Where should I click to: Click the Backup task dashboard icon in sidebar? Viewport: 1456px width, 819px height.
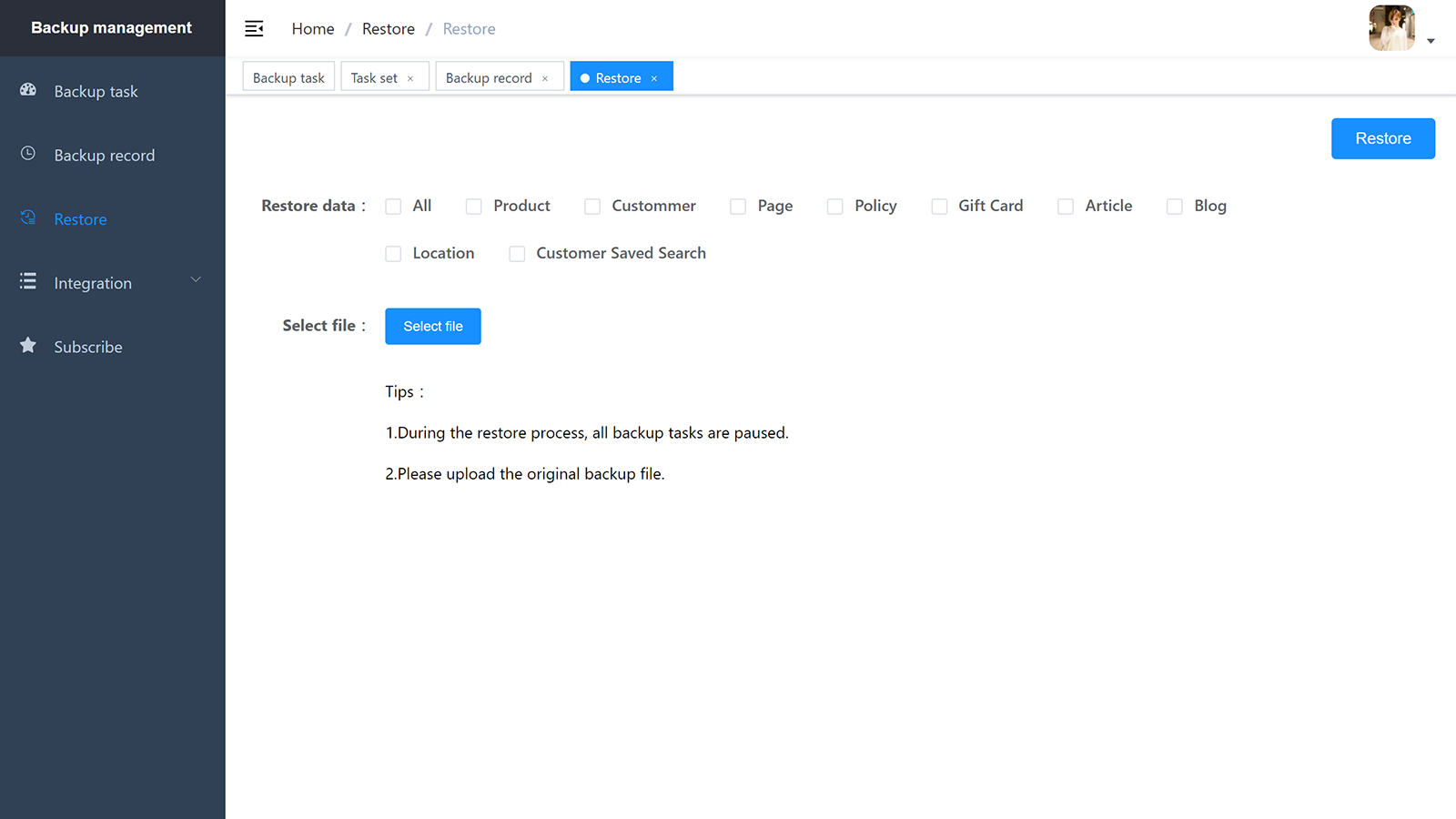point(28,90)
